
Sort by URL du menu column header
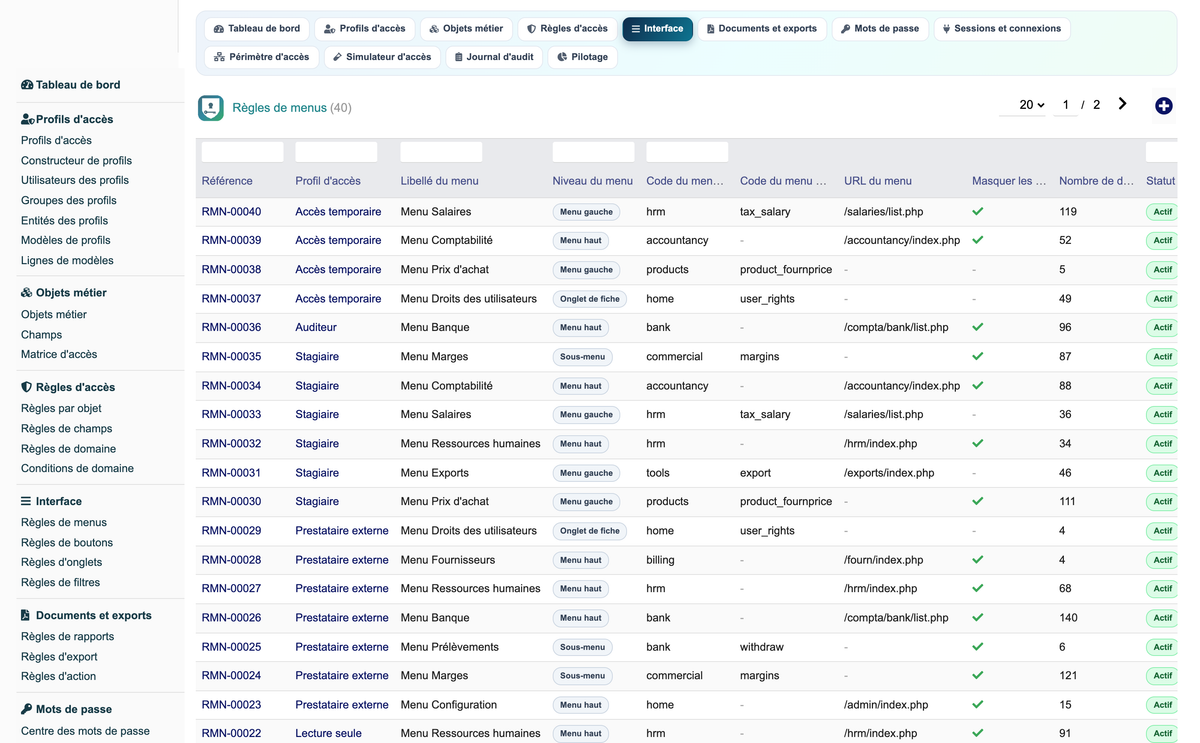pyautogui.click(x=878, y=181)
